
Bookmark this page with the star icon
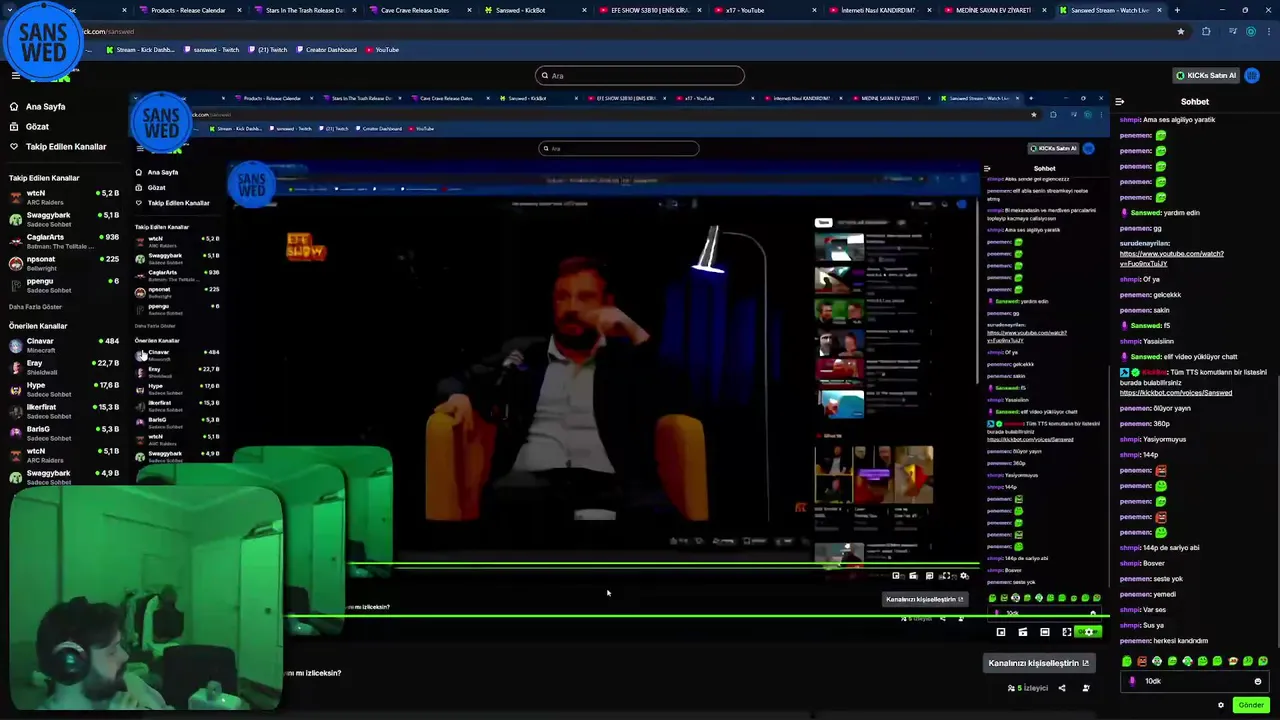(x=1181, y=31)
